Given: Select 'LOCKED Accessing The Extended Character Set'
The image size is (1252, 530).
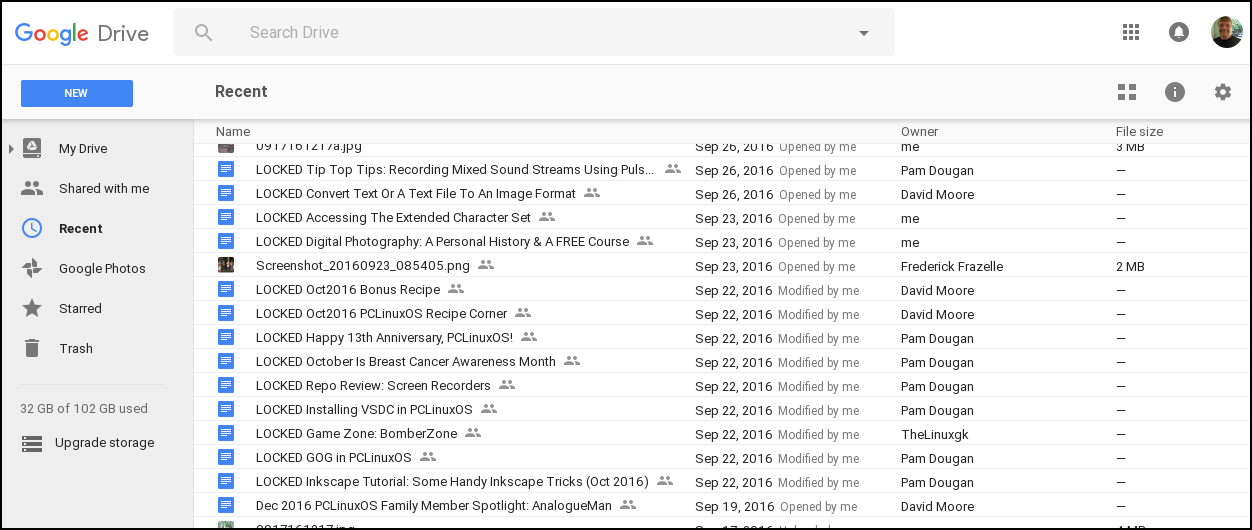Looking at the screenshot, I should (x=393, y=218).
